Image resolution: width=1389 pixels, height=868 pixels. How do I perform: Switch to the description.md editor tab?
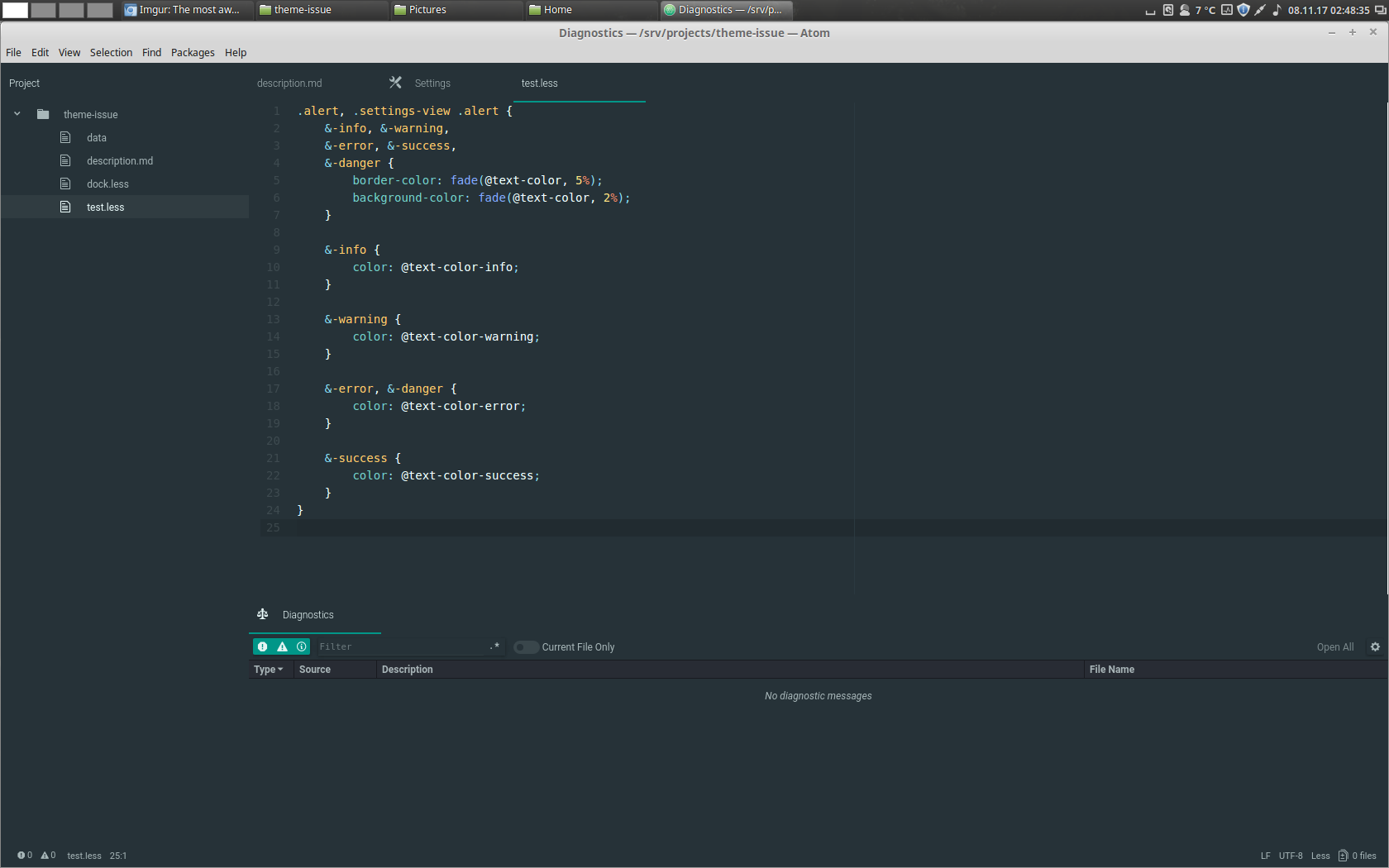click(x=289, y=83)
